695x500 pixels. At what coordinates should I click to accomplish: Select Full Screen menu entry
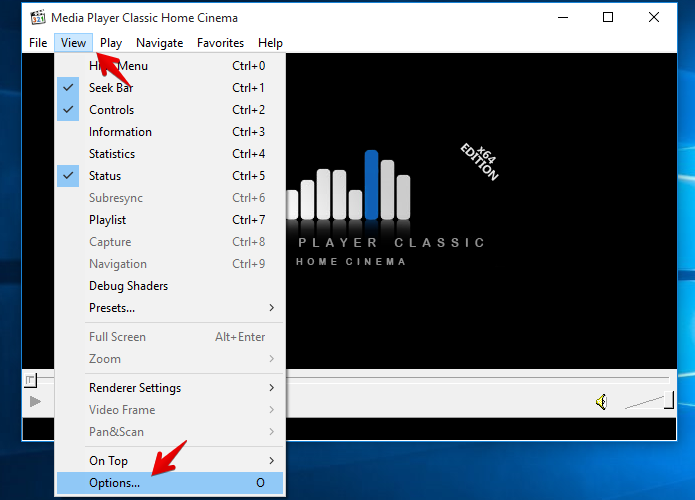click(170, 337)
